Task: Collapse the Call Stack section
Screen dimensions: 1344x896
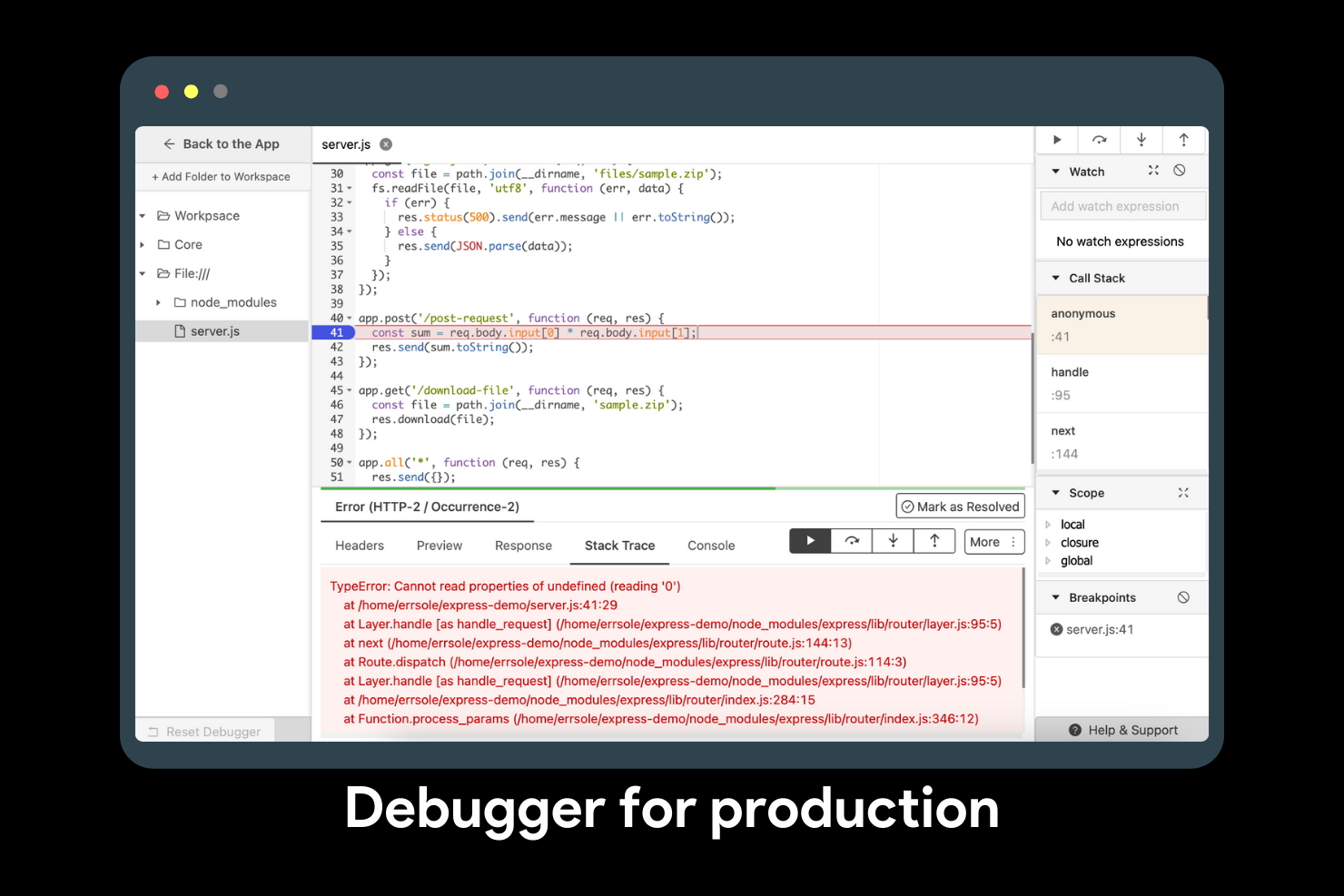Action: tap(1055, 278)
